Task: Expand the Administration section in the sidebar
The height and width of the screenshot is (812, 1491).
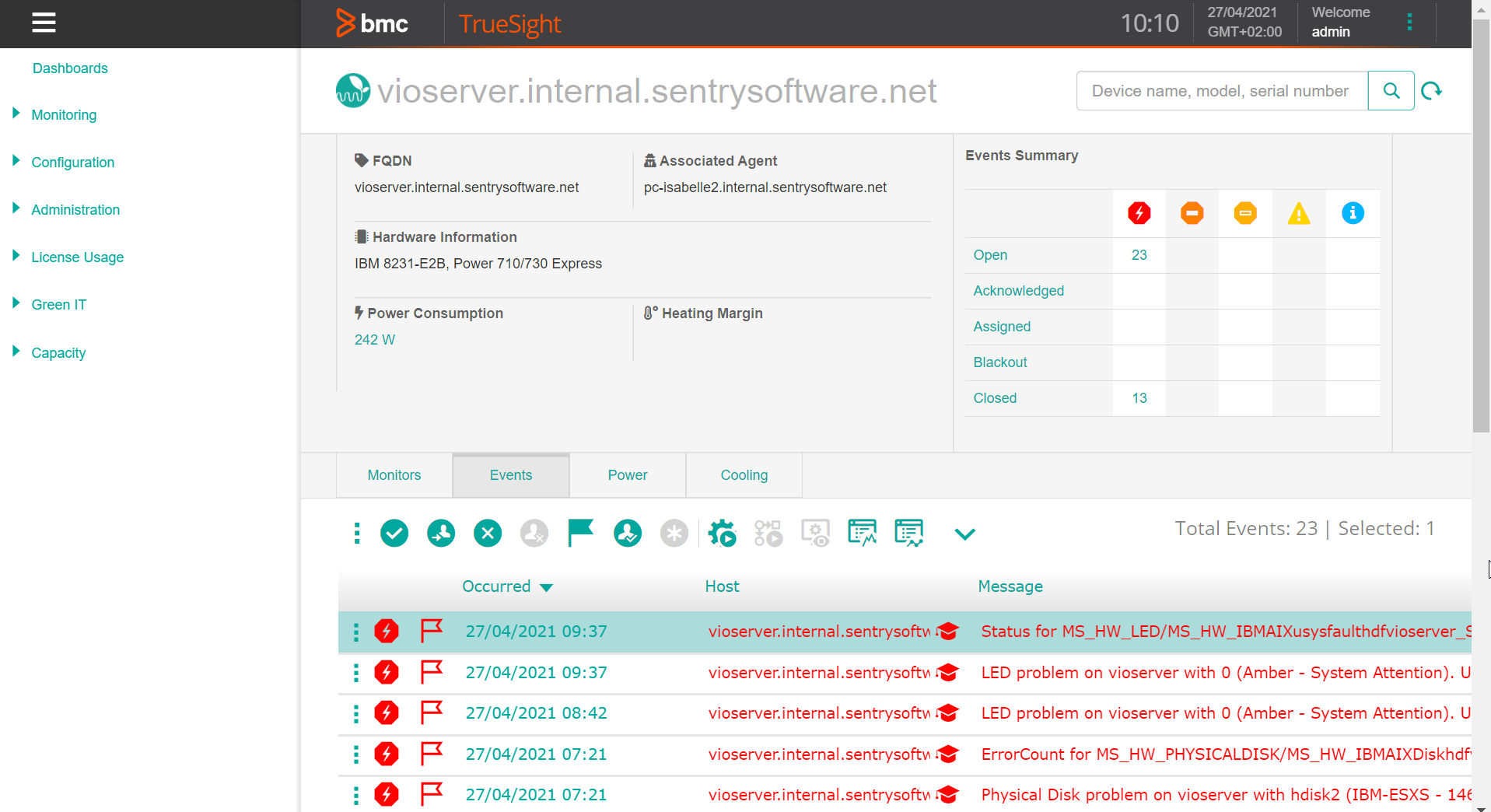Action: point(75,209)
